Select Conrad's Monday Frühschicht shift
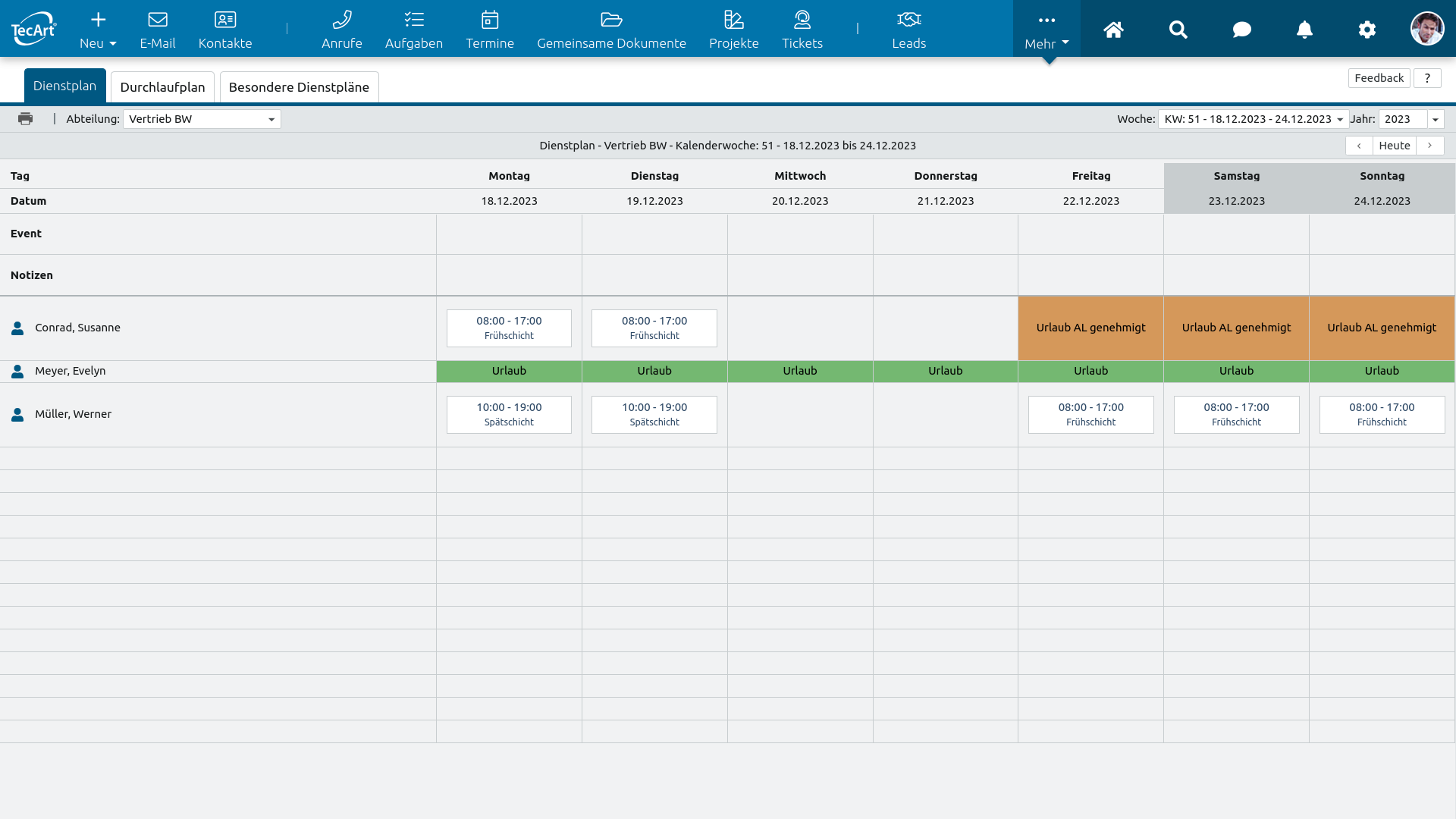The height and width of the screenshot is (819, 1456). point(509,328)
